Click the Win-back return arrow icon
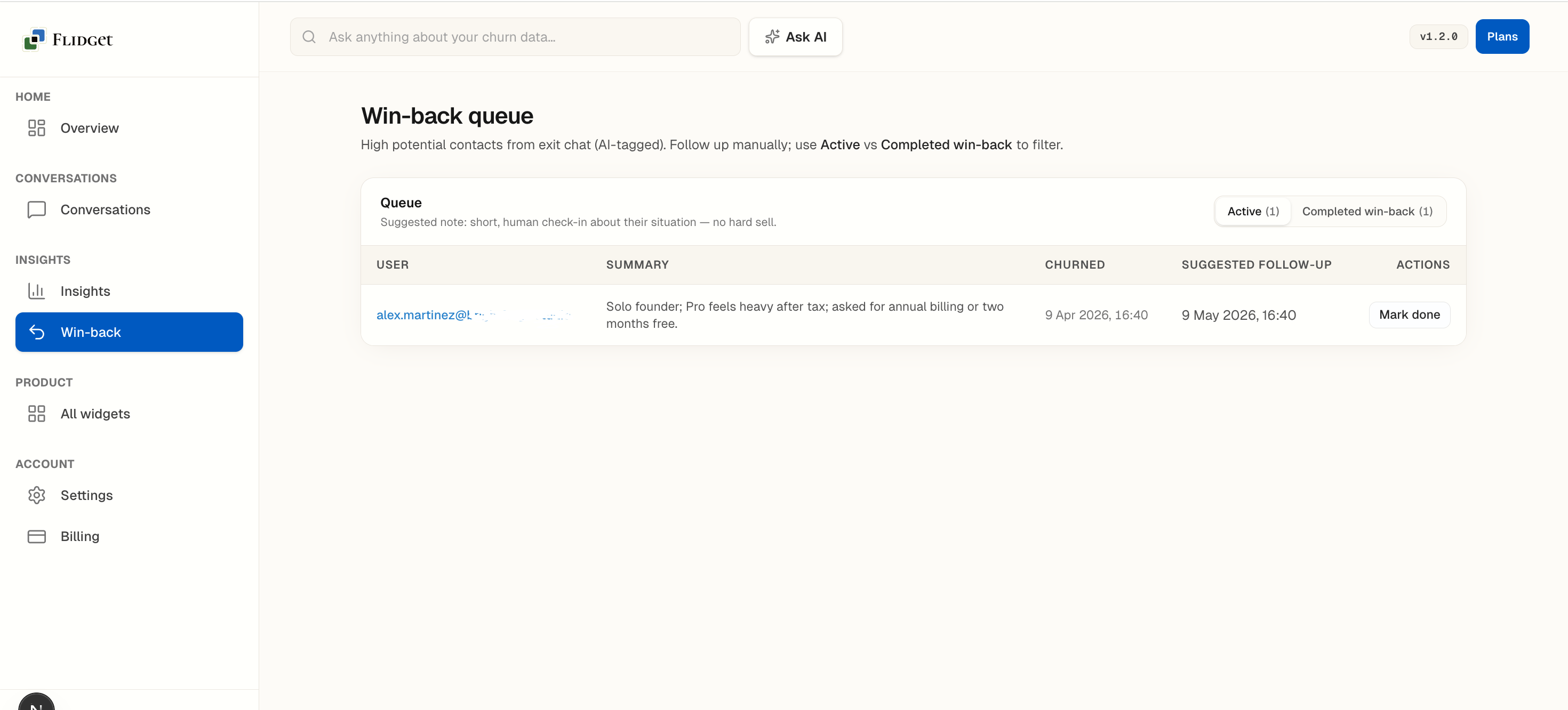1568x710 pixels. pos(36,332)
